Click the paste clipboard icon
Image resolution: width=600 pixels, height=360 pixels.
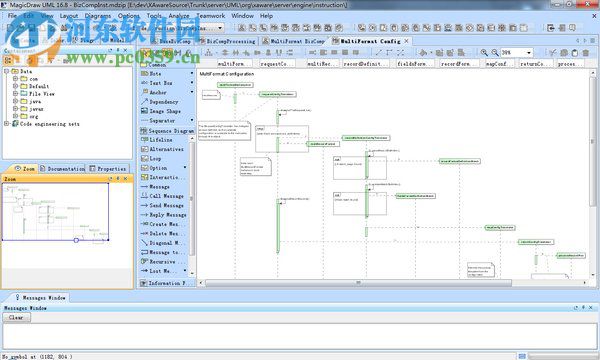pyautogui.click(x=575, y=52)
